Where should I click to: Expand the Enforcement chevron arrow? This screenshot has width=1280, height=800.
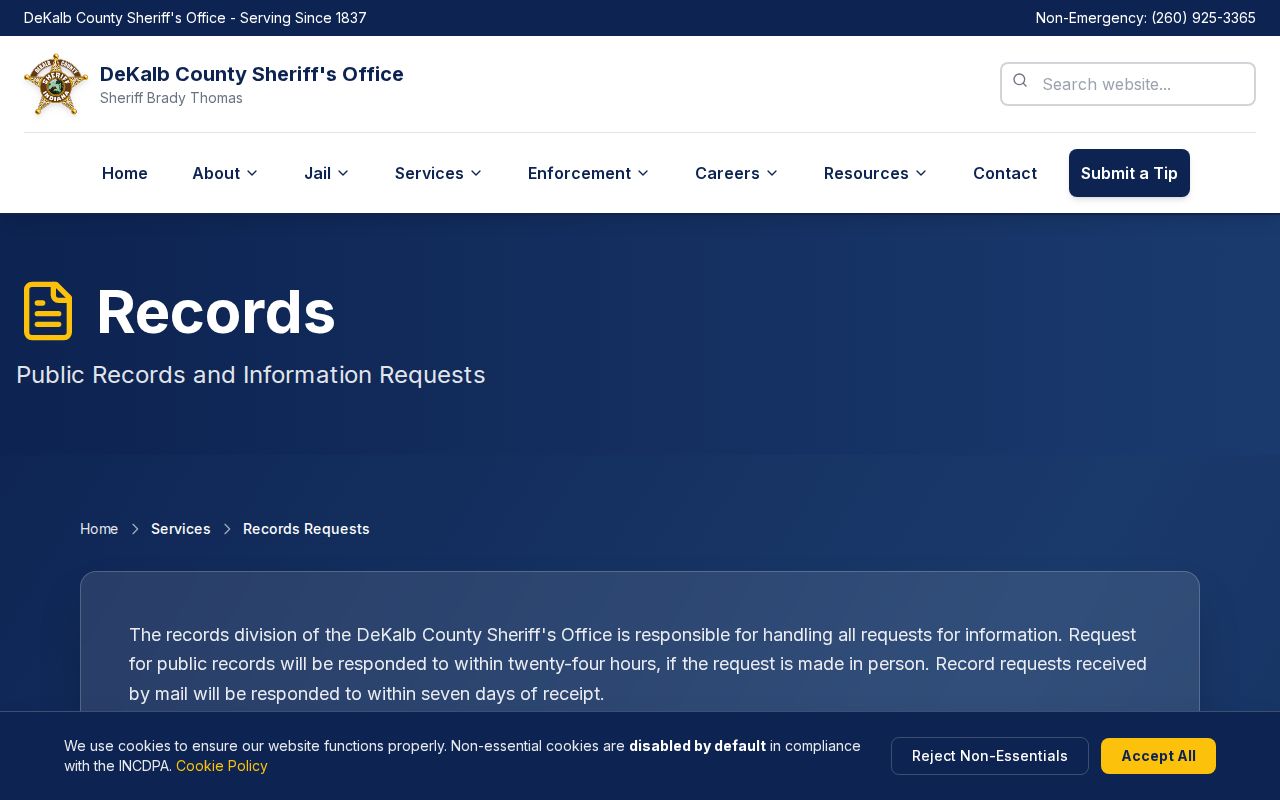tap(643, 173)
